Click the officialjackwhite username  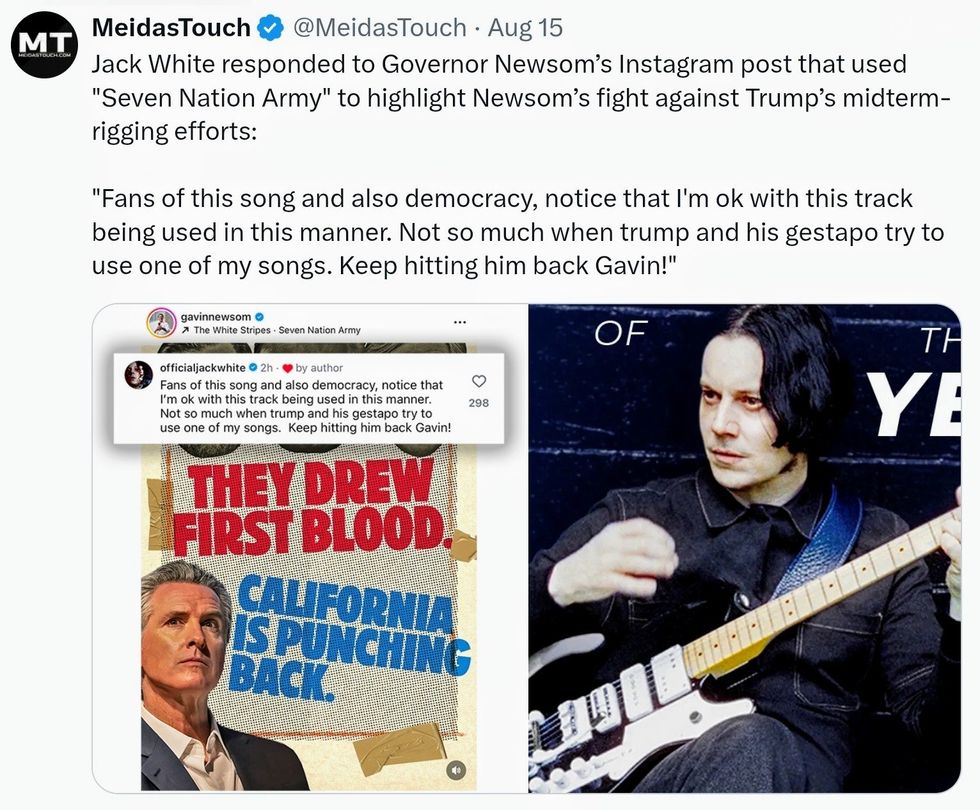(202, 368)
